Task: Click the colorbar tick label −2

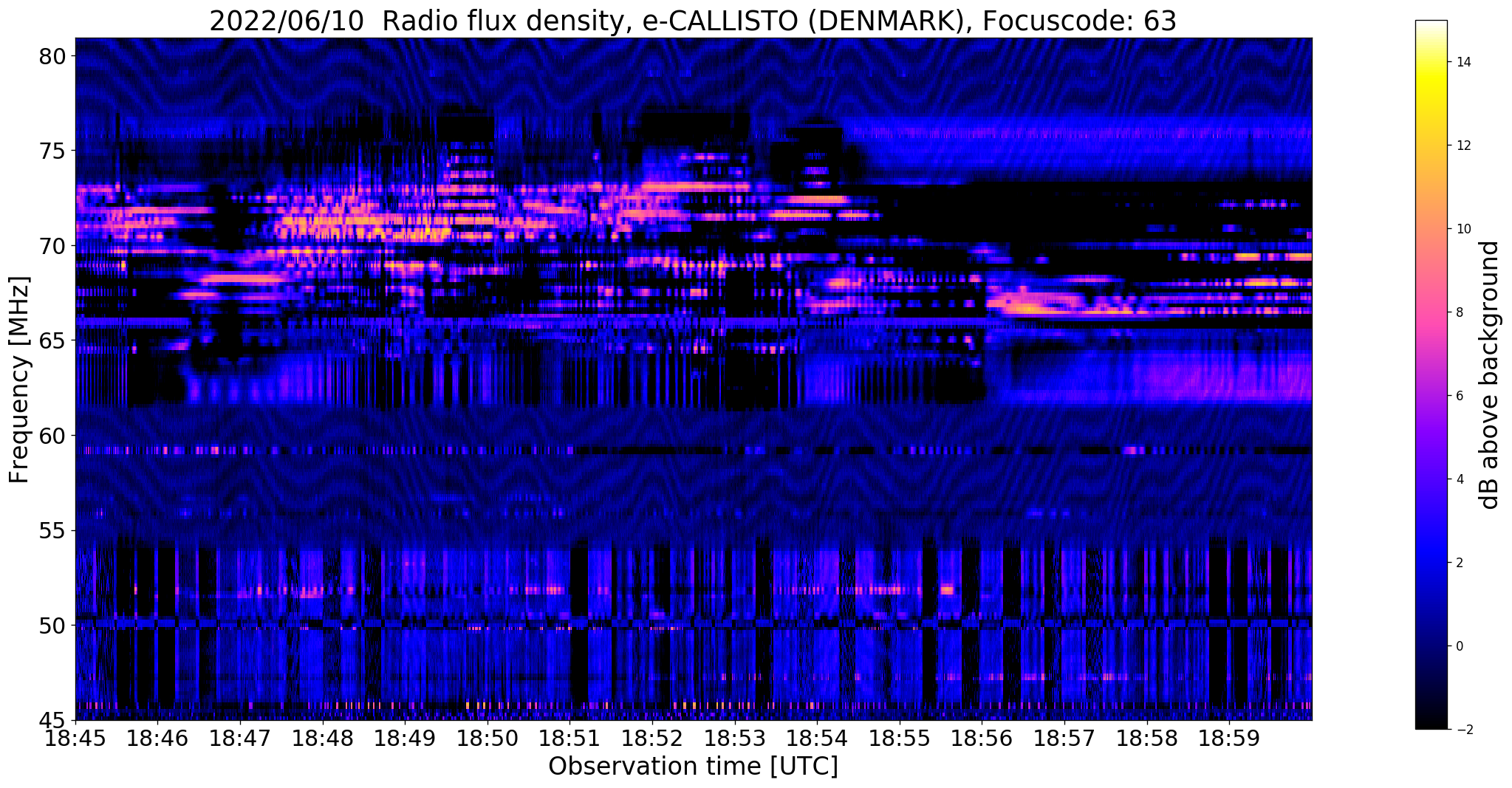Action: coord(1463,730)
